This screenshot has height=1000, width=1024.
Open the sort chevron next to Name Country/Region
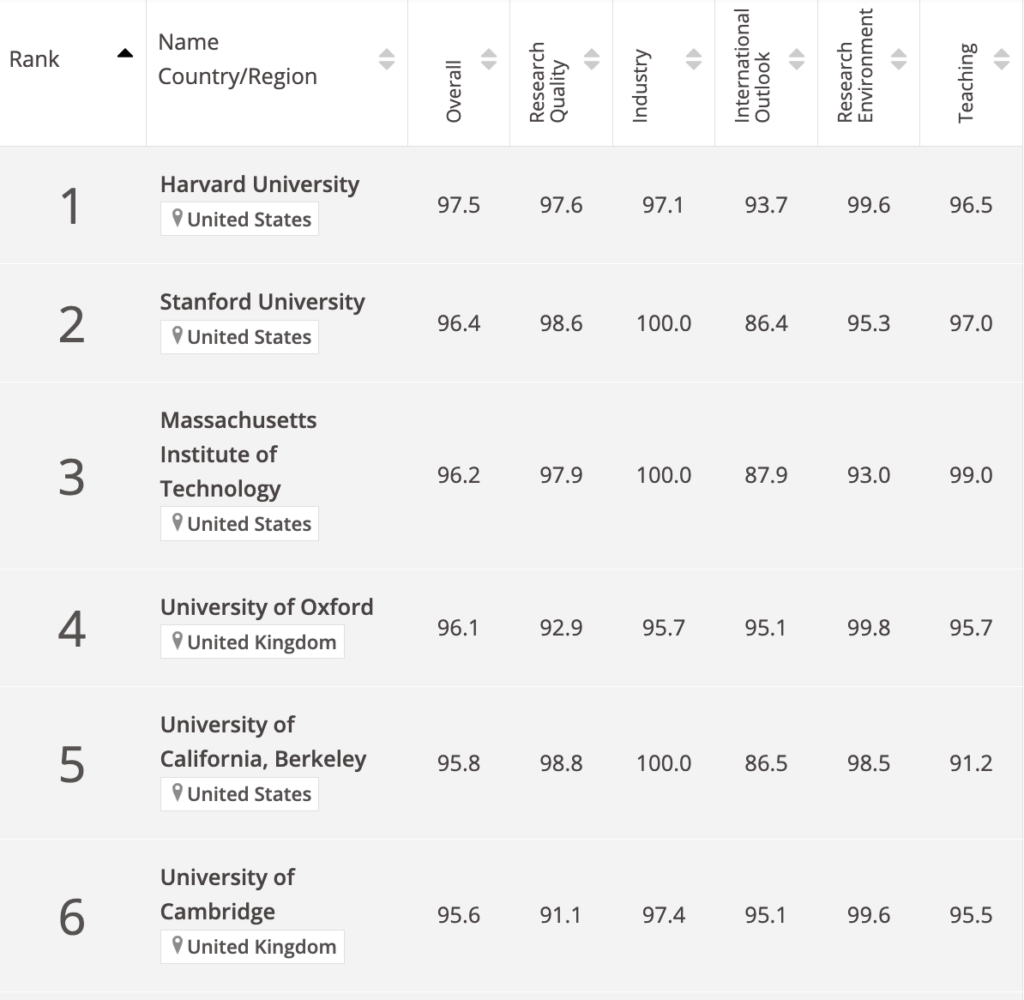[386, 58]
